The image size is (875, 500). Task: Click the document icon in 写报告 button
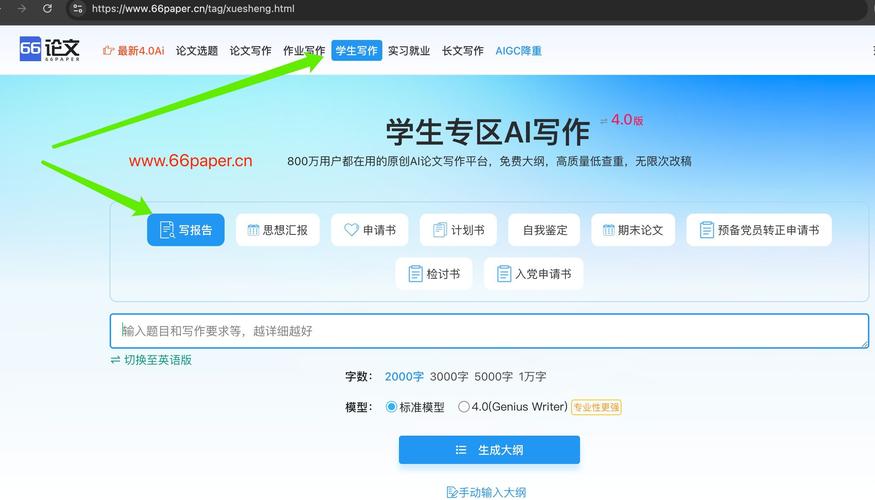click(167, 230)
